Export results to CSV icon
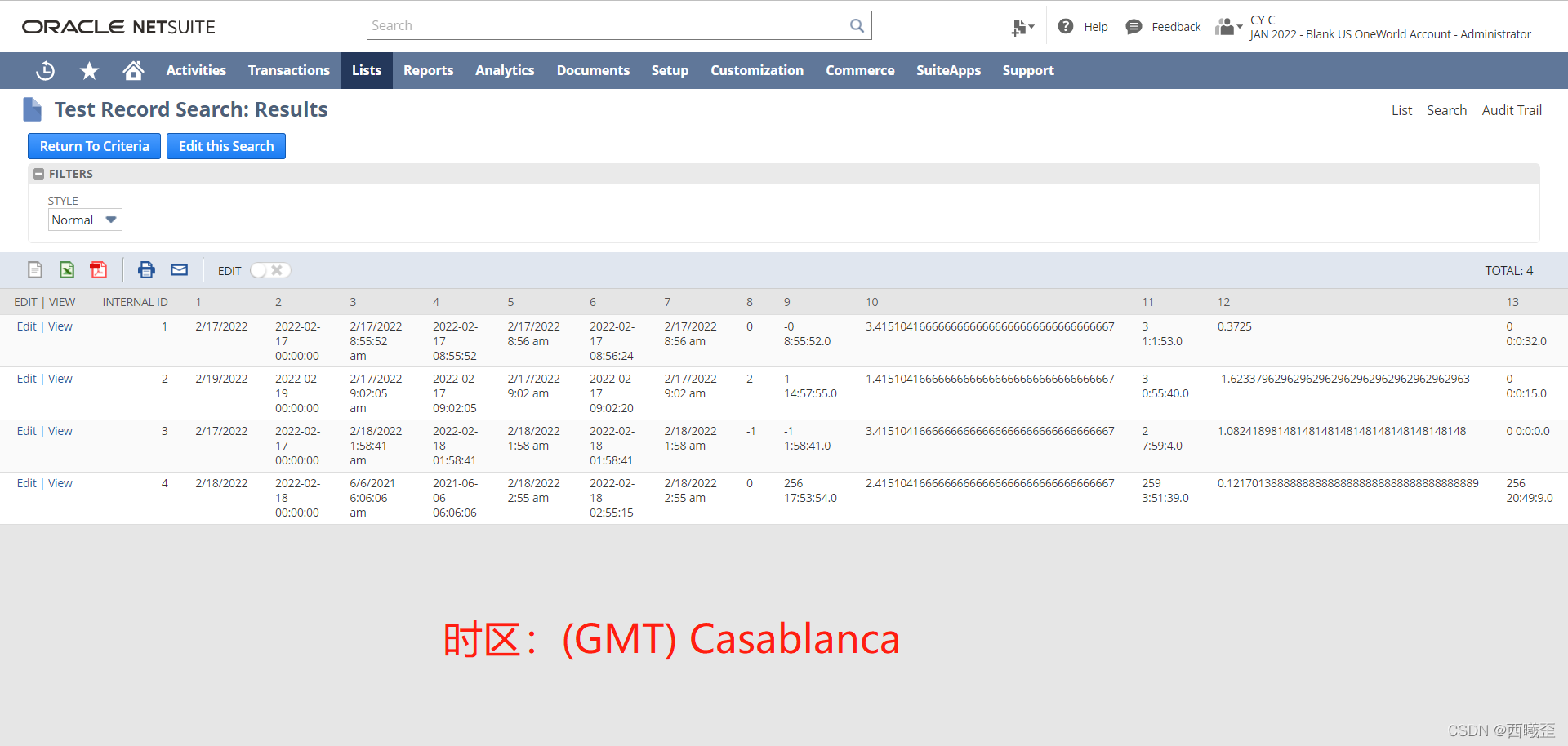Screen dimensions: 1568x746 click(x=35, y=270)
